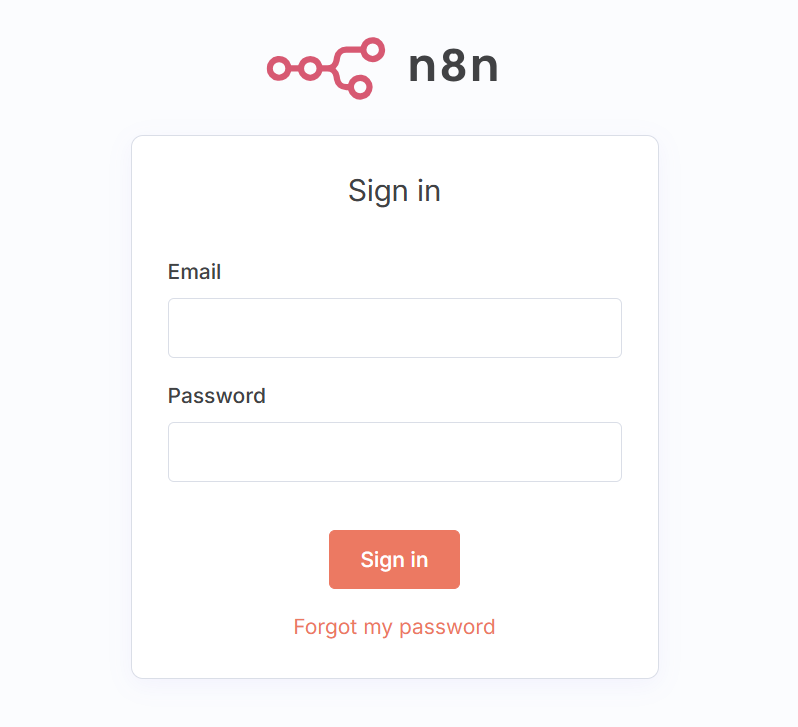This screenshot has height=727, width=798.
Task: Click the top-right circle node of the logo
Action: coord(373,49)
